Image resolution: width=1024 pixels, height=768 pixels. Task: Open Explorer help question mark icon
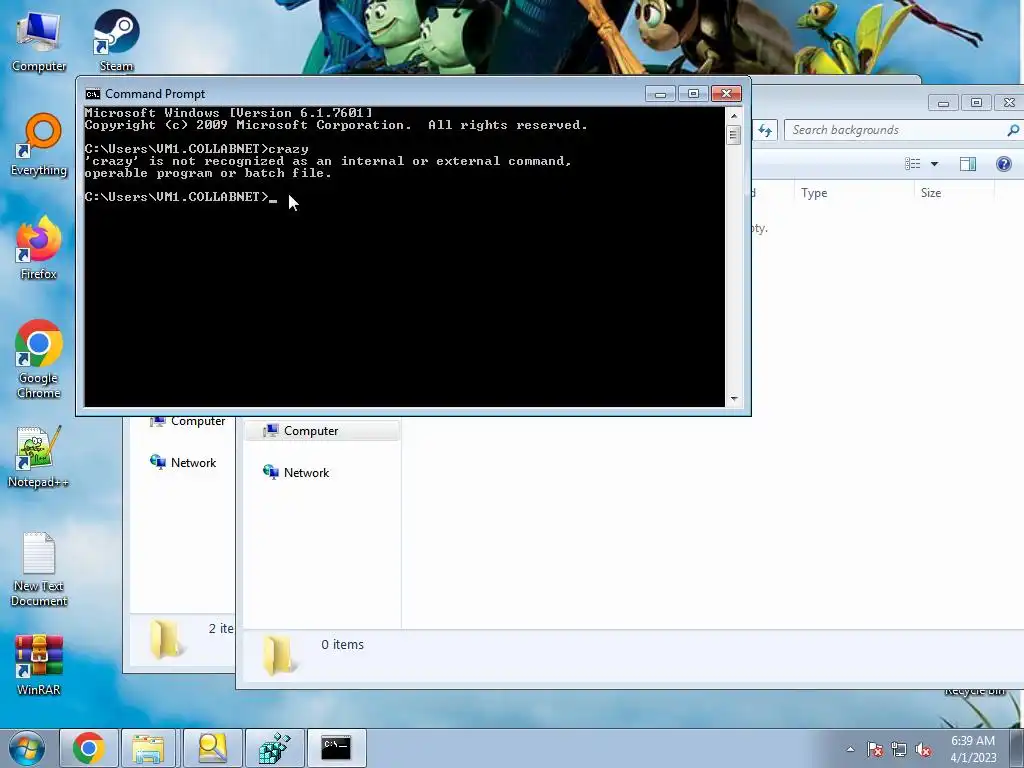[x=1004, y=164]
